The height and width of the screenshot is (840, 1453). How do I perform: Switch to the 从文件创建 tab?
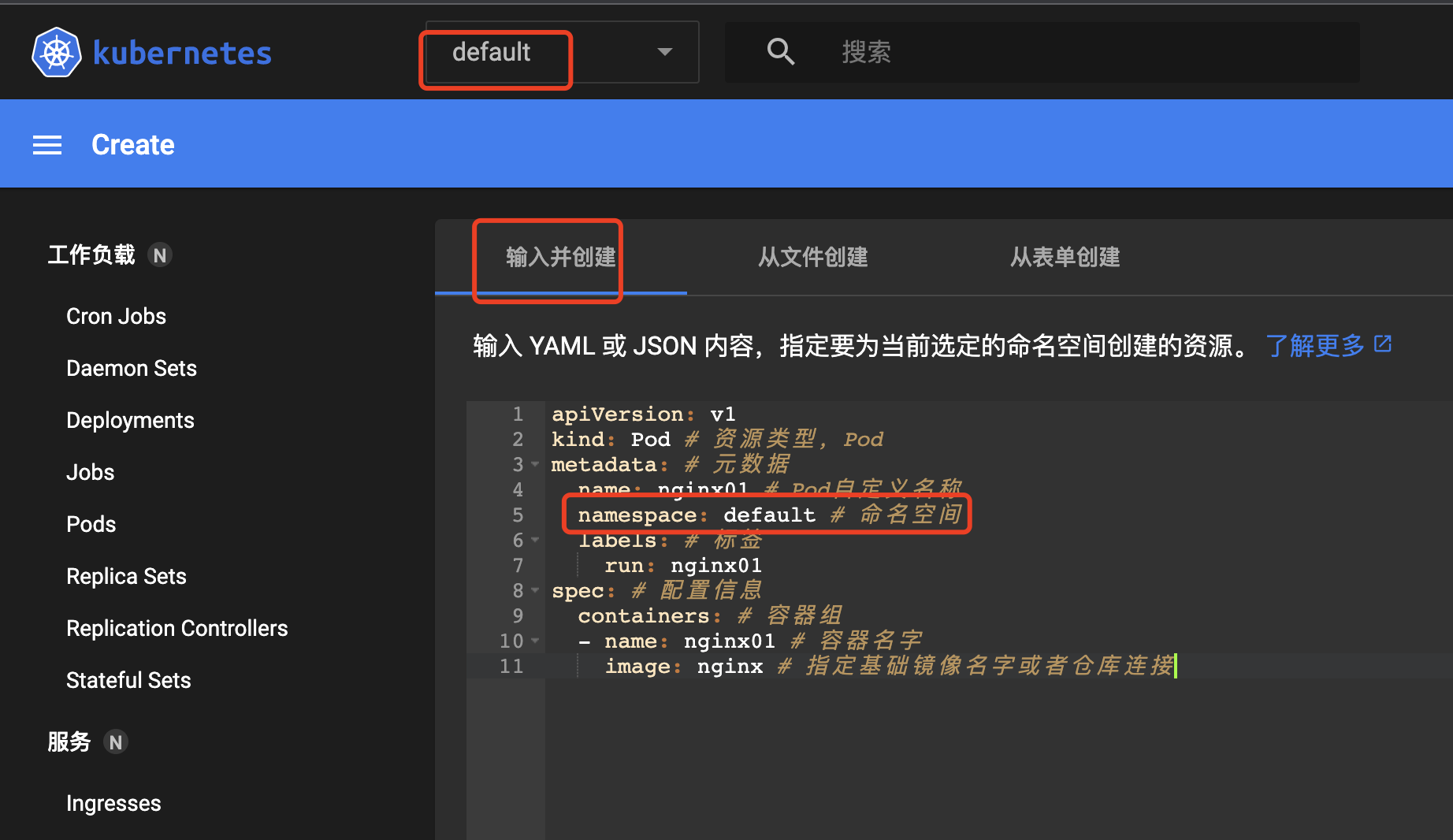pos(813,257)
